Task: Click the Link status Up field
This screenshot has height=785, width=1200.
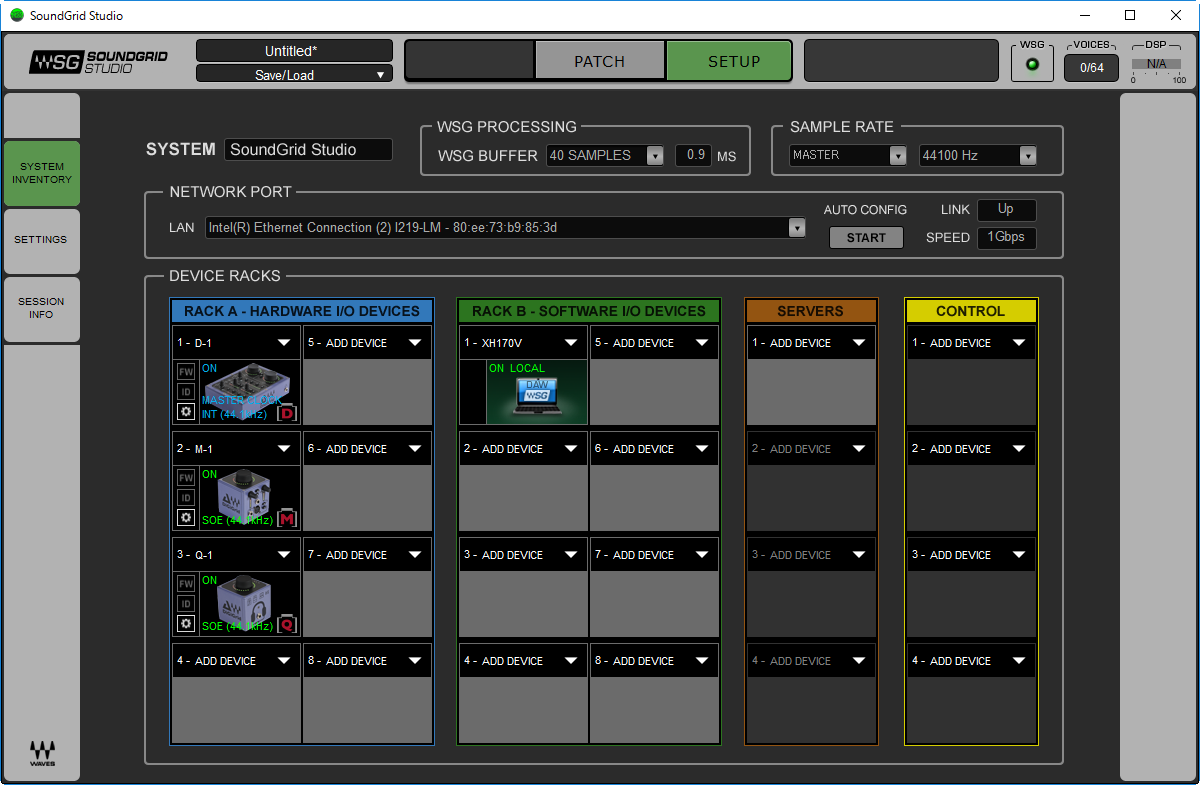Action: coord(1006,210)
